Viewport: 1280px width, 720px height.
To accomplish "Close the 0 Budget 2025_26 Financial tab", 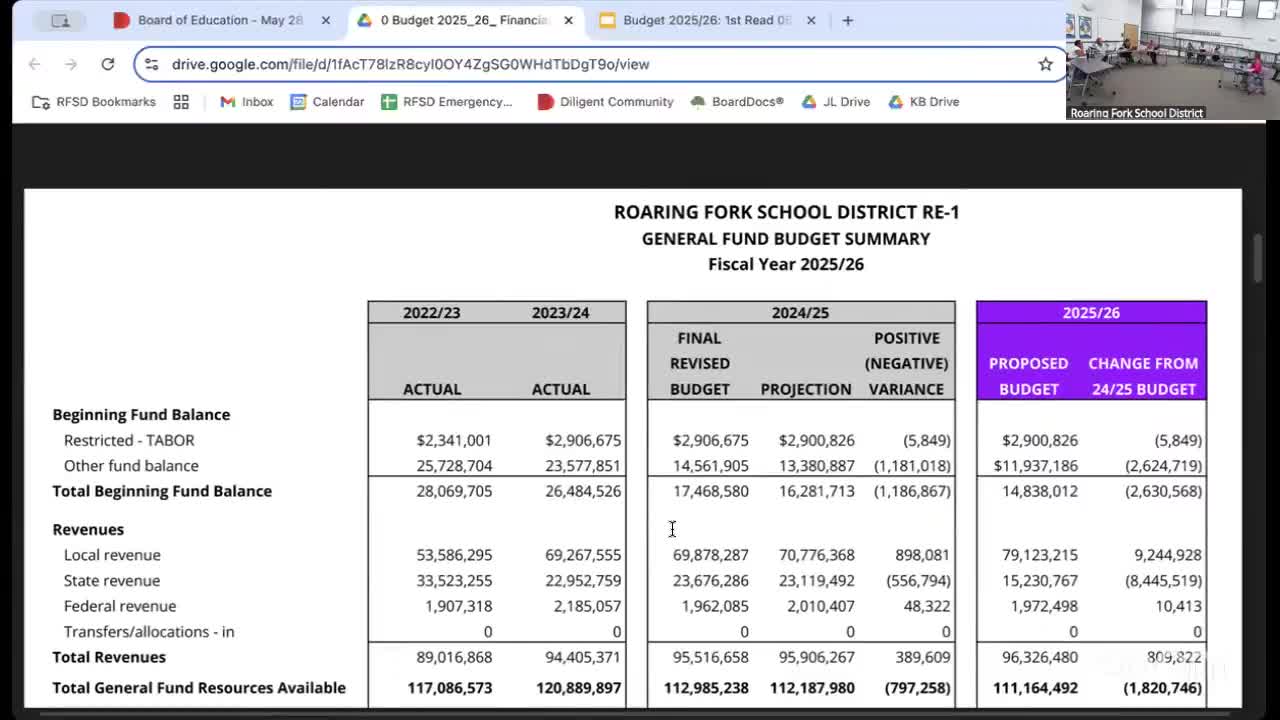I will [569, 20].
